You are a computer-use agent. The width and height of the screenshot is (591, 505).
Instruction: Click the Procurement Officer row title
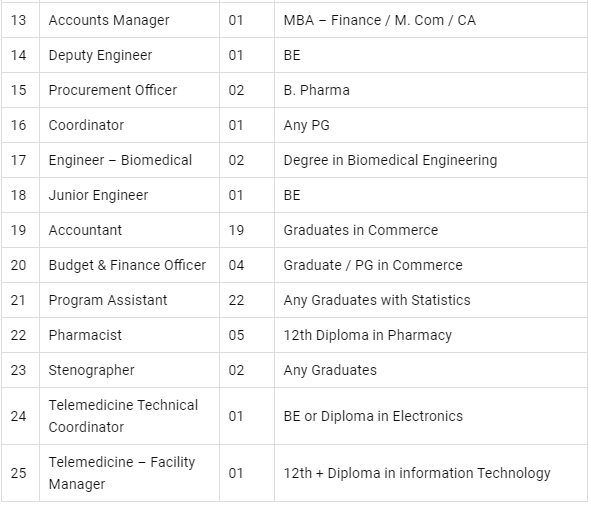(x=113, y=90)
